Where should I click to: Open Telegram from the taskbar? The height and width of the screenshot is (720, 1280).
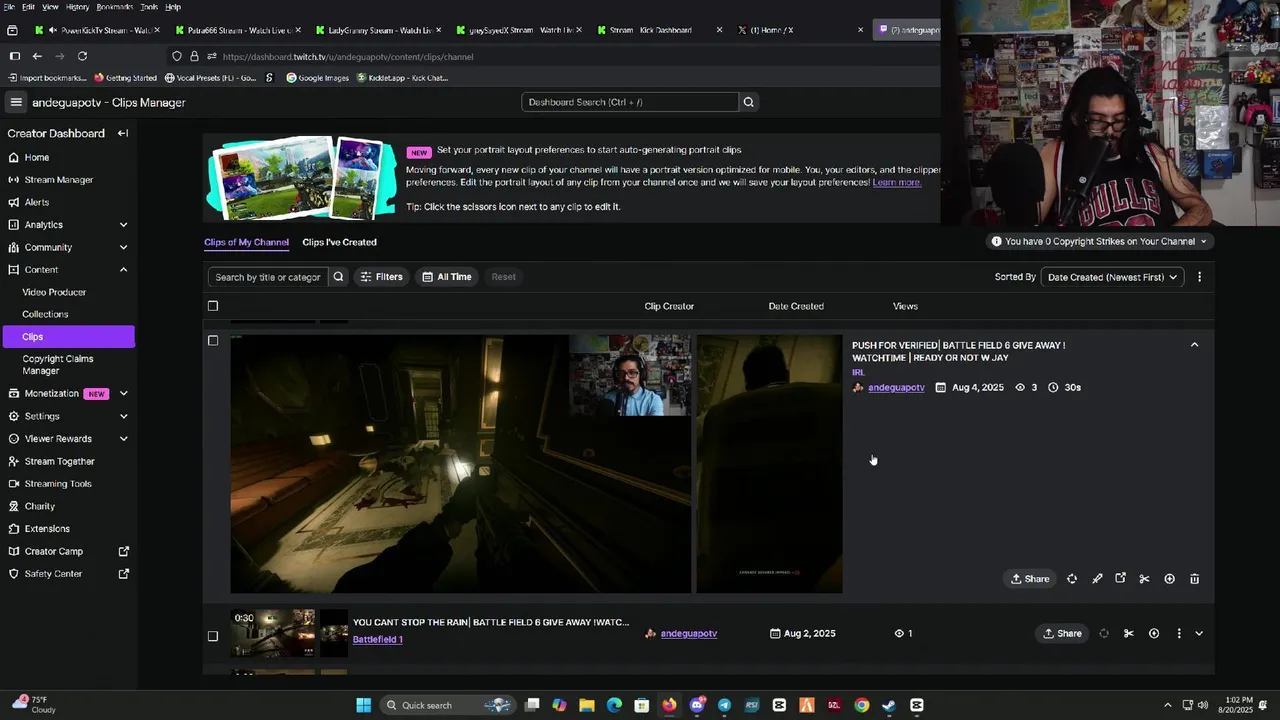724,705
